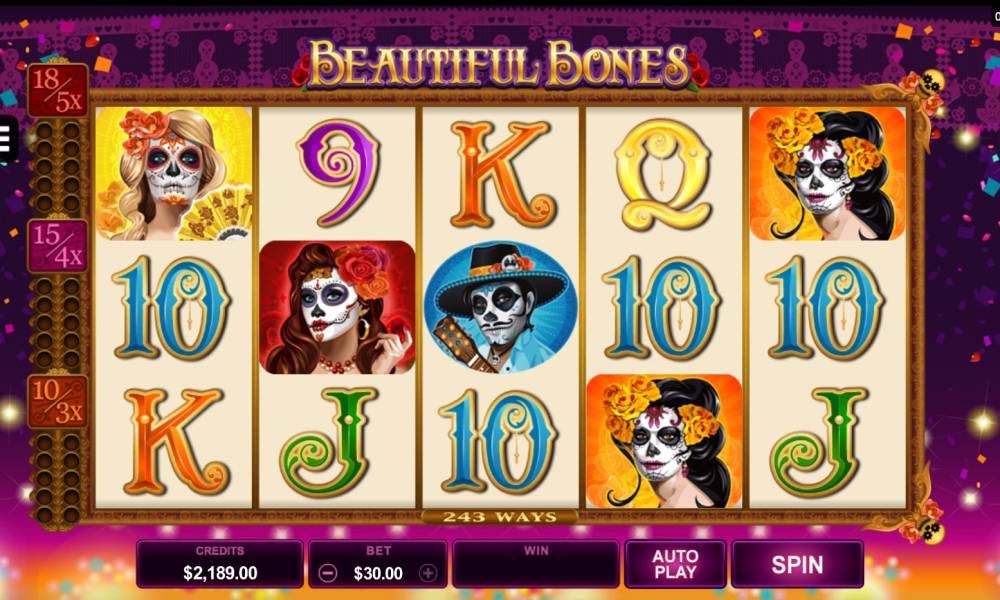Click the orange K symbol in middle reel

(502, 175)
